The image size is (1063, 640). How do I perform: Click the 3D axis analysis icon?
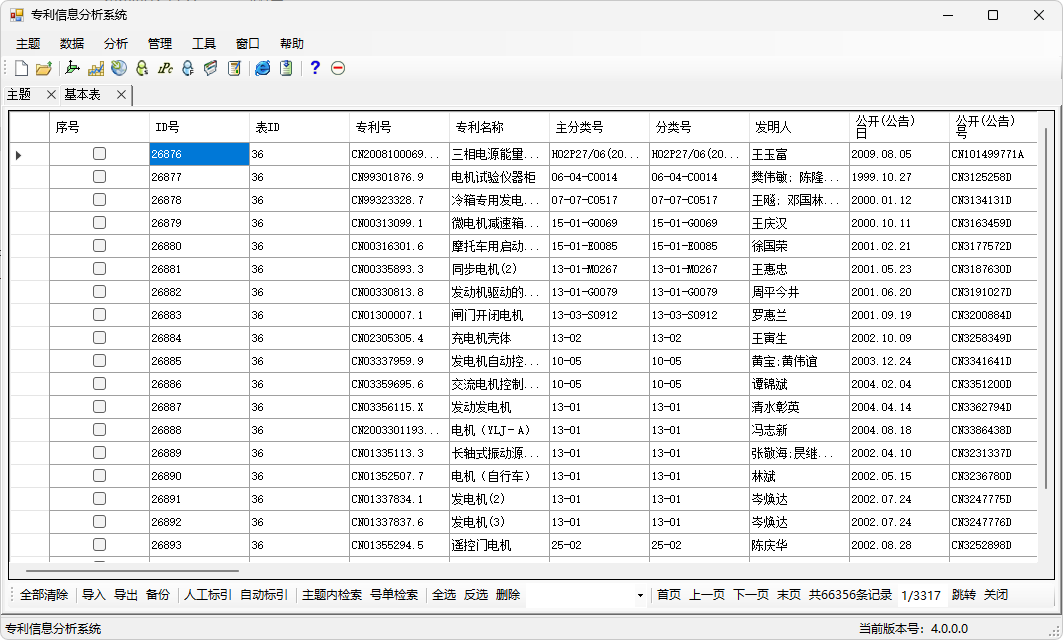pyautogui.click(x=73, y=68)
